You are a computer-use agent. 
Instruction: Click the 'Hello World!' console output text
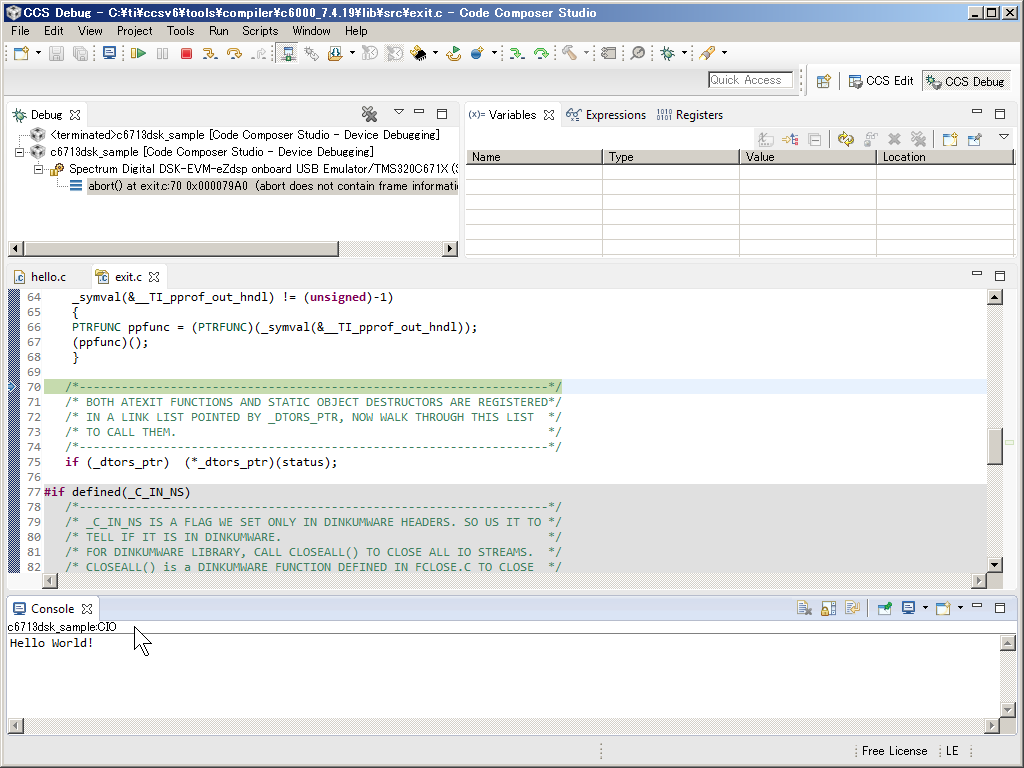coord(52,643)
